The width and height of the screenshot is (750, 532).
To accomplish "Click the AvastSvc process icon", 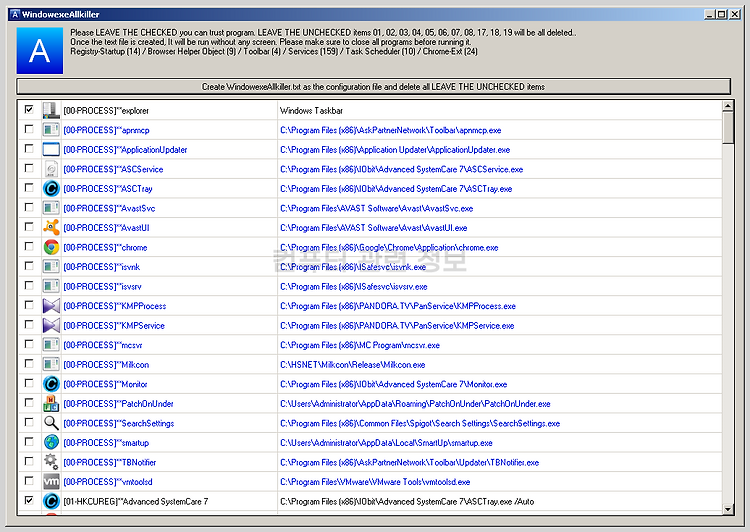I will coord(51,208).
